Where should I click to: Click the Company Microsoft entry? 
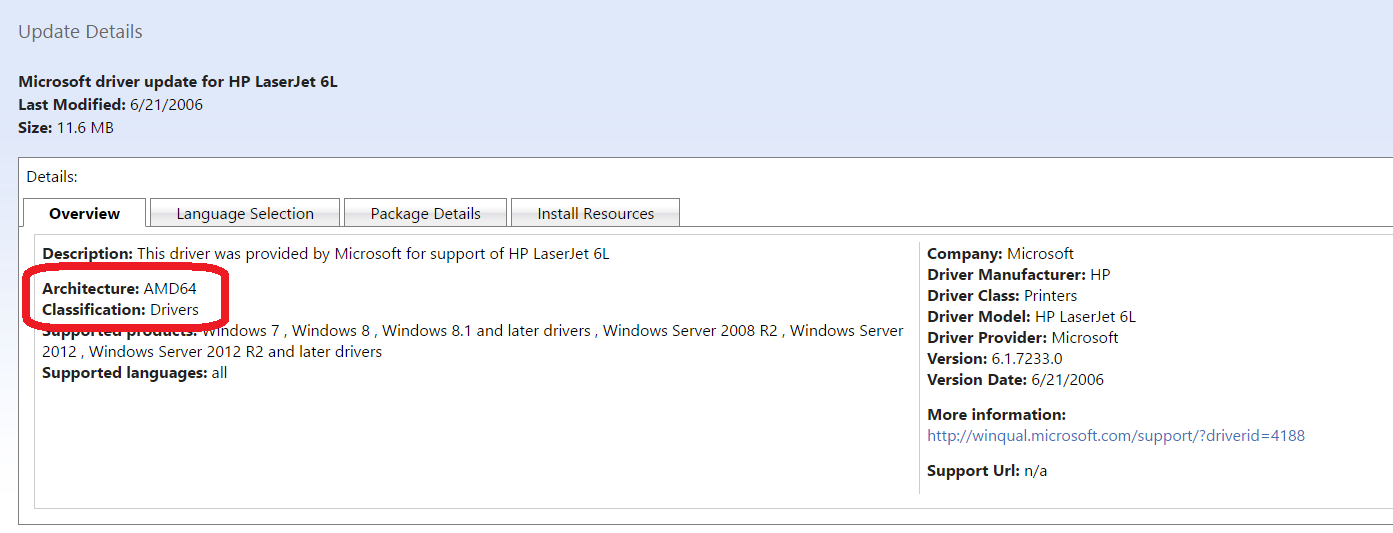(x=1000, y=254)
